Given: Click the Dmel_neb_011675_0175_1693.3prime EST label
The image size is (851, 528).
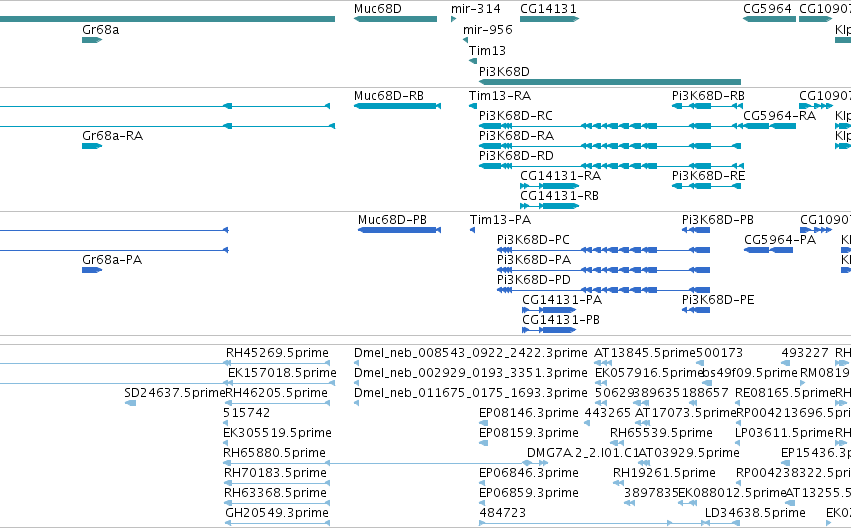Looking at the screenshot, I should coord(471,393).
